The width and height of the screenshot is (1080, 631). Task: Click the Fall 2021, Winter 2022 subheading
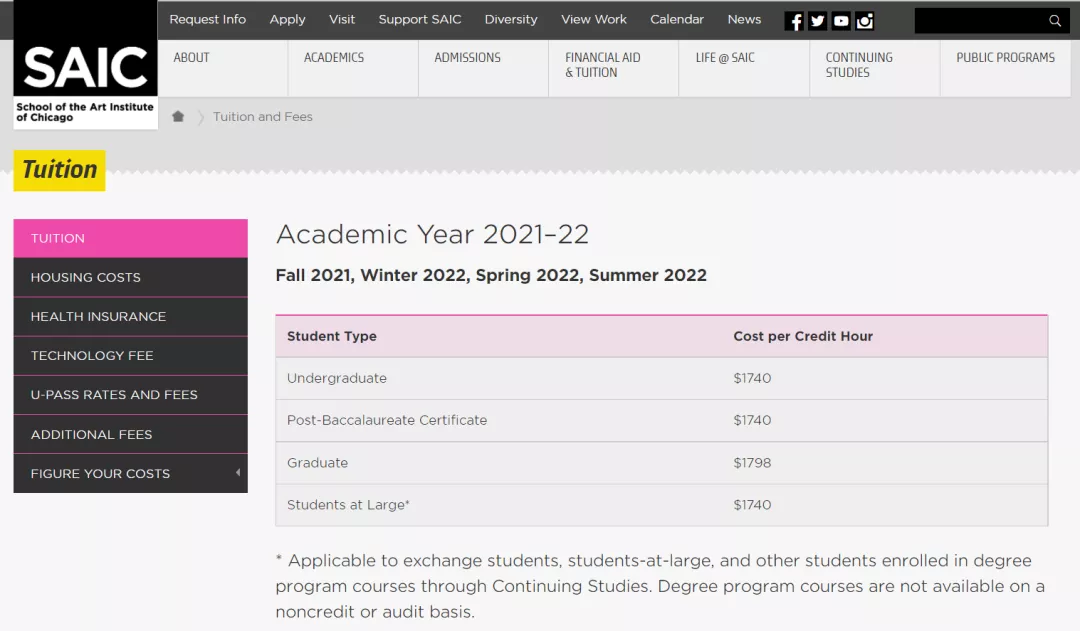[491, 276]
